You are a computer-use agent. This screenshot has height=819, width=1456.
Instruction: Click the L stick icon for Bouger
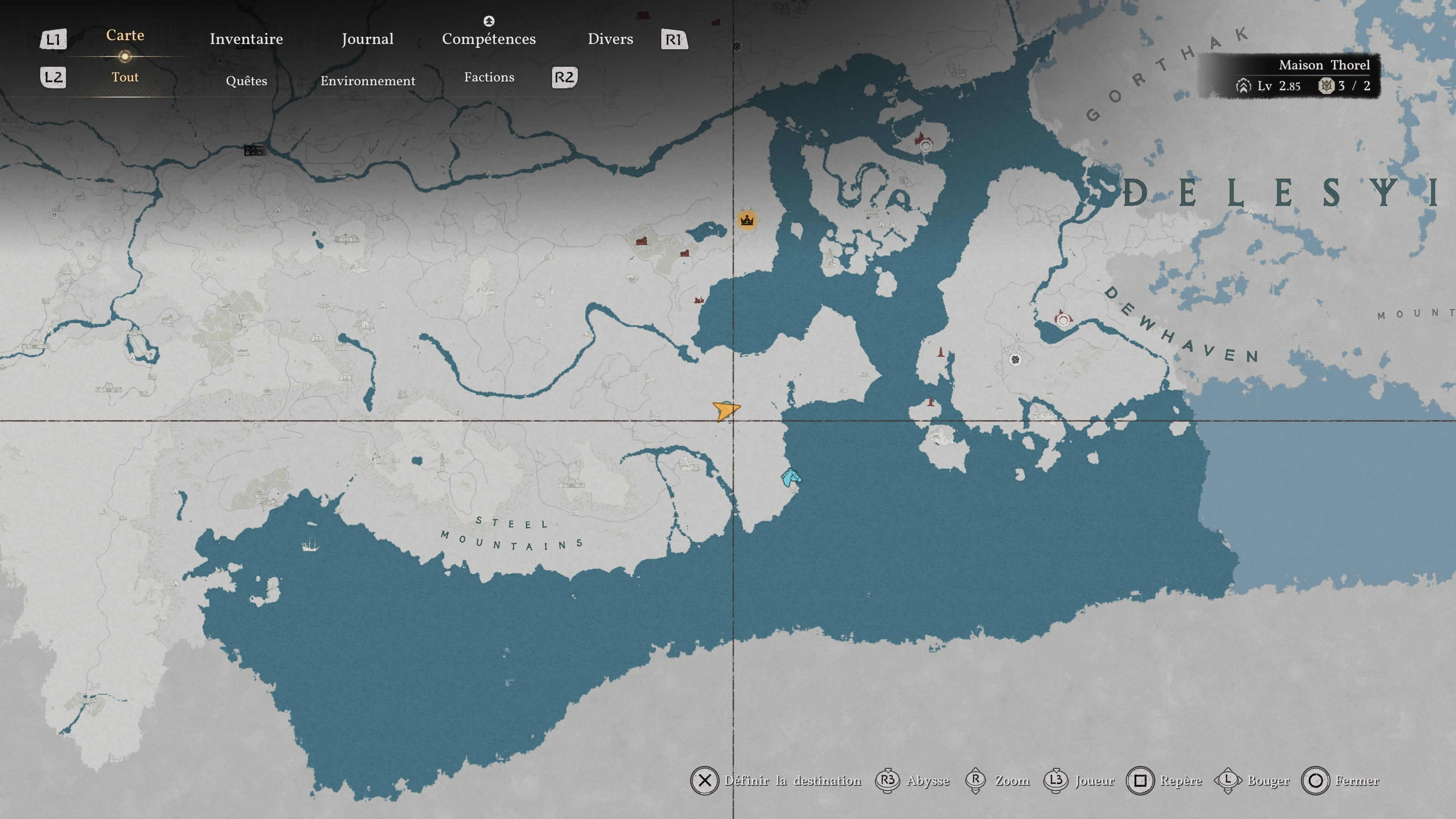(1228, 781)
